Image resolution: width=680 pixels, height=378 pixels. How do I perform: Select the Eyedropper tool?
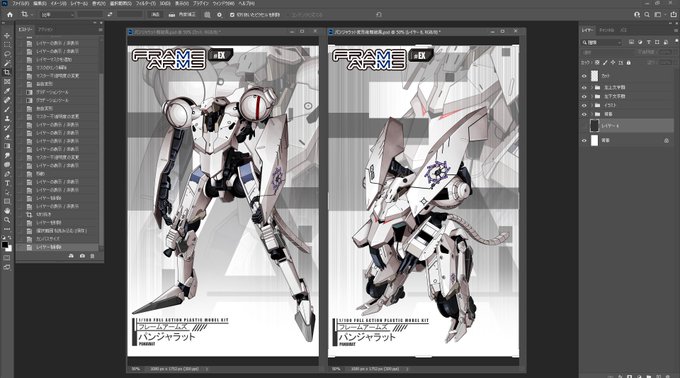(7, 91)
